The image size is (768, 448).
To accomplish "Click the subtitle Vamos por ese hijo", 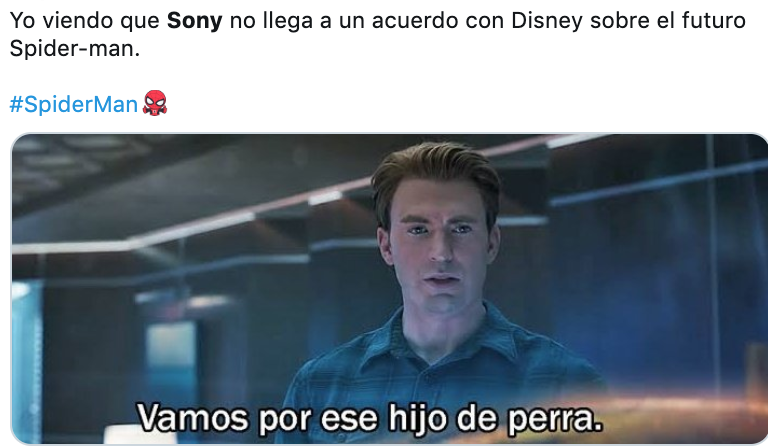I will click(291, 418).
